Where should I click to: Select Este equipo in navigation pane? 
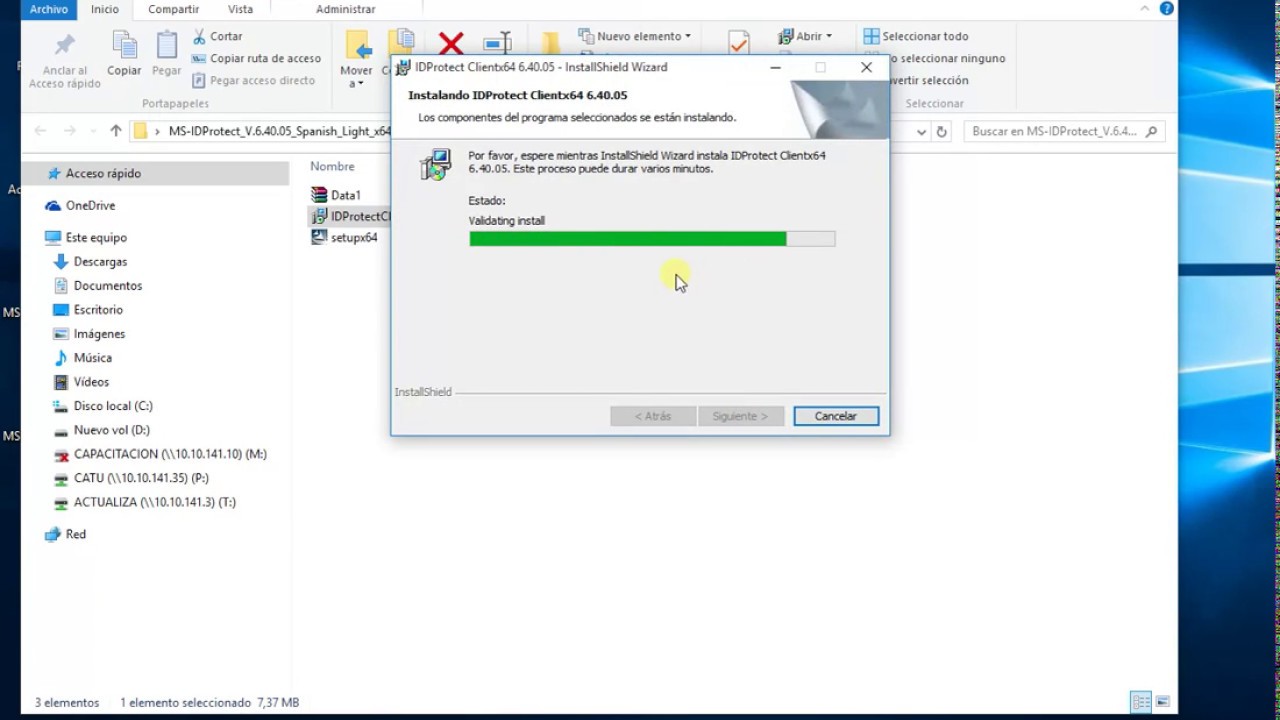96,237
